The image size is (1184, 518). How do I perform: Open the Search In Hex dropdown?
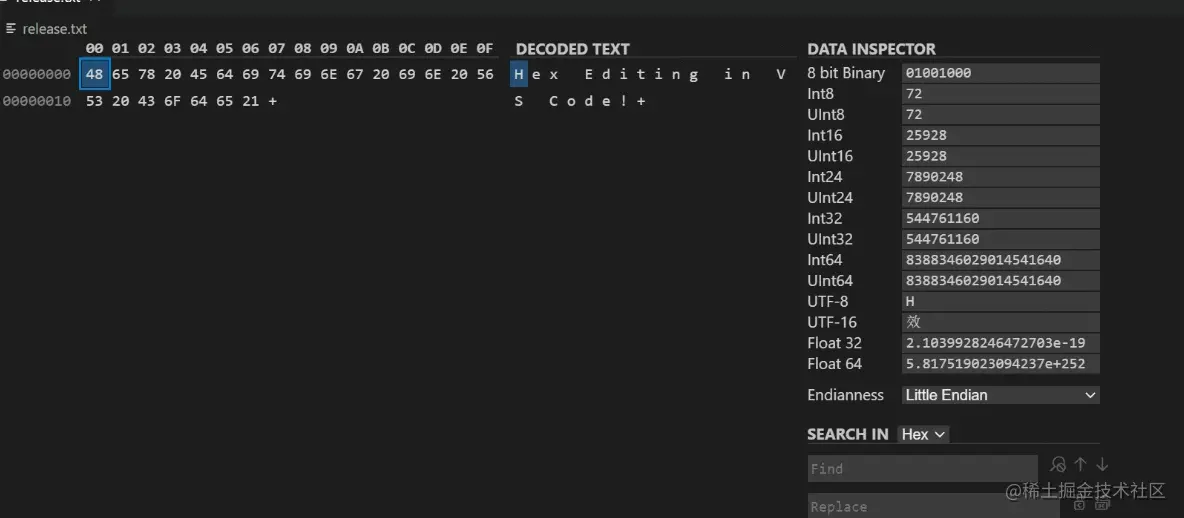pos(923,434)
